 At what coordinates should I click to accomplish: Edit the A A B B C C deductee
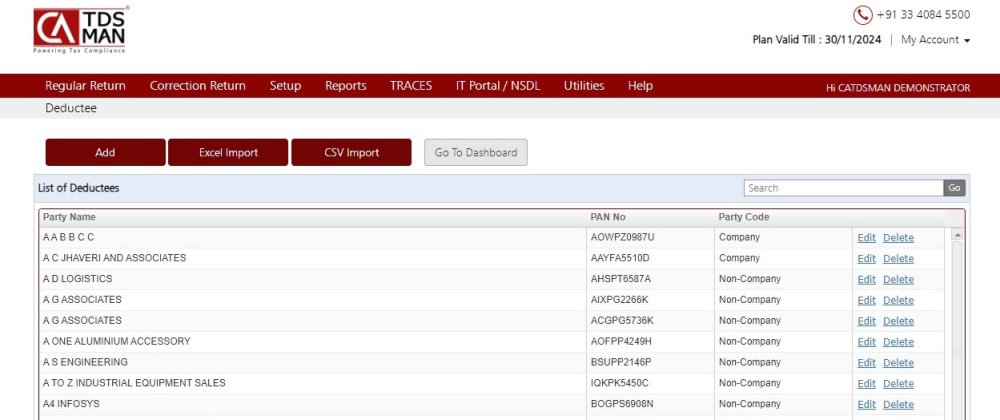click(866, 238)
